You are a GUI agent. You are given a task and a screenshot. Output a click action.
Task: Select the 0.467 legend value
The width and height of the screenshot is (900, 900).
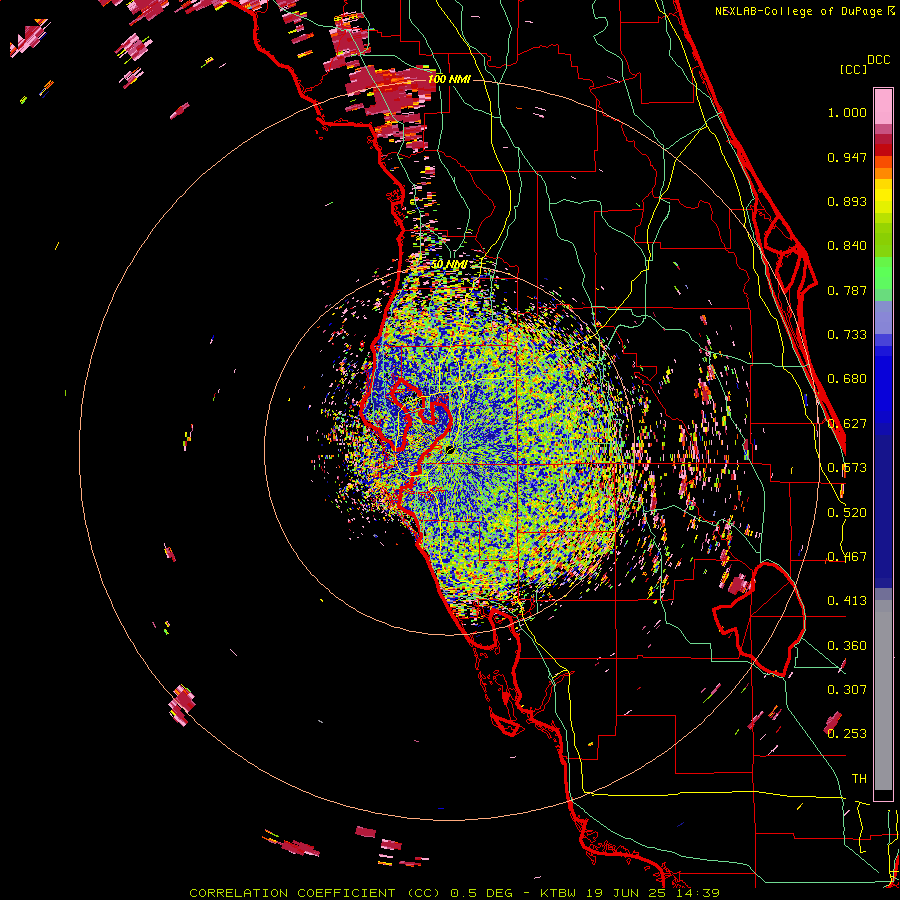[847, 557]
